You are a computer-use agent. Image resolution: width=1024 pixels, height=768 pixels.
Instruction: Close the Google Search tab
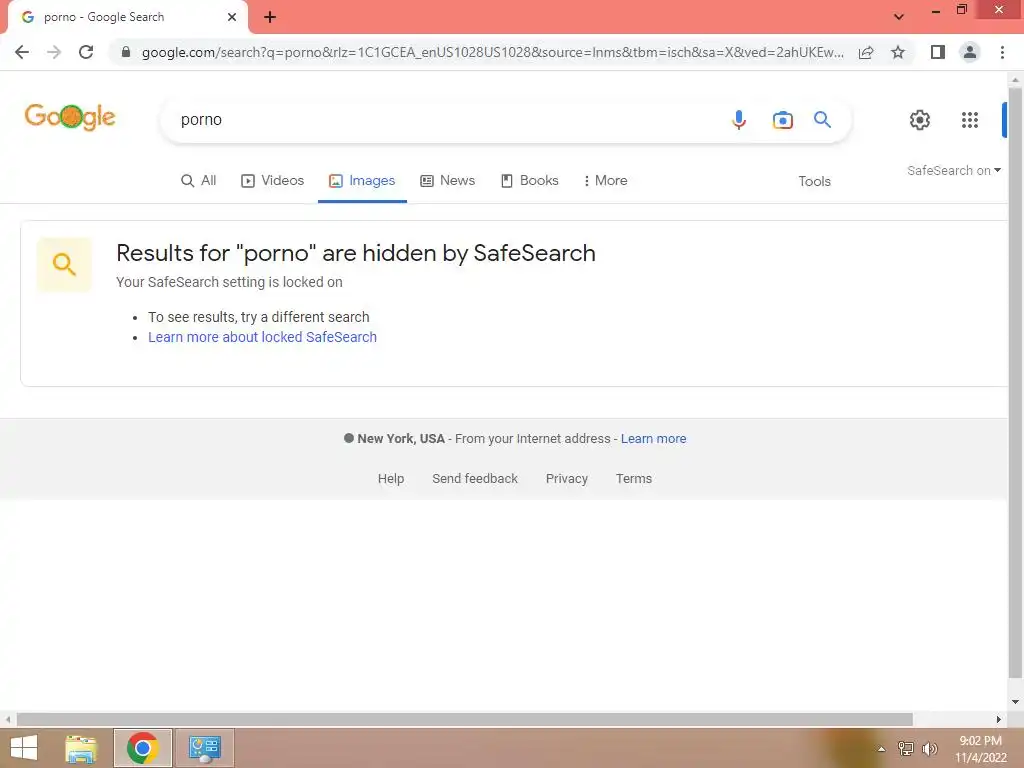pyautogui.click(x=232, y=17)
